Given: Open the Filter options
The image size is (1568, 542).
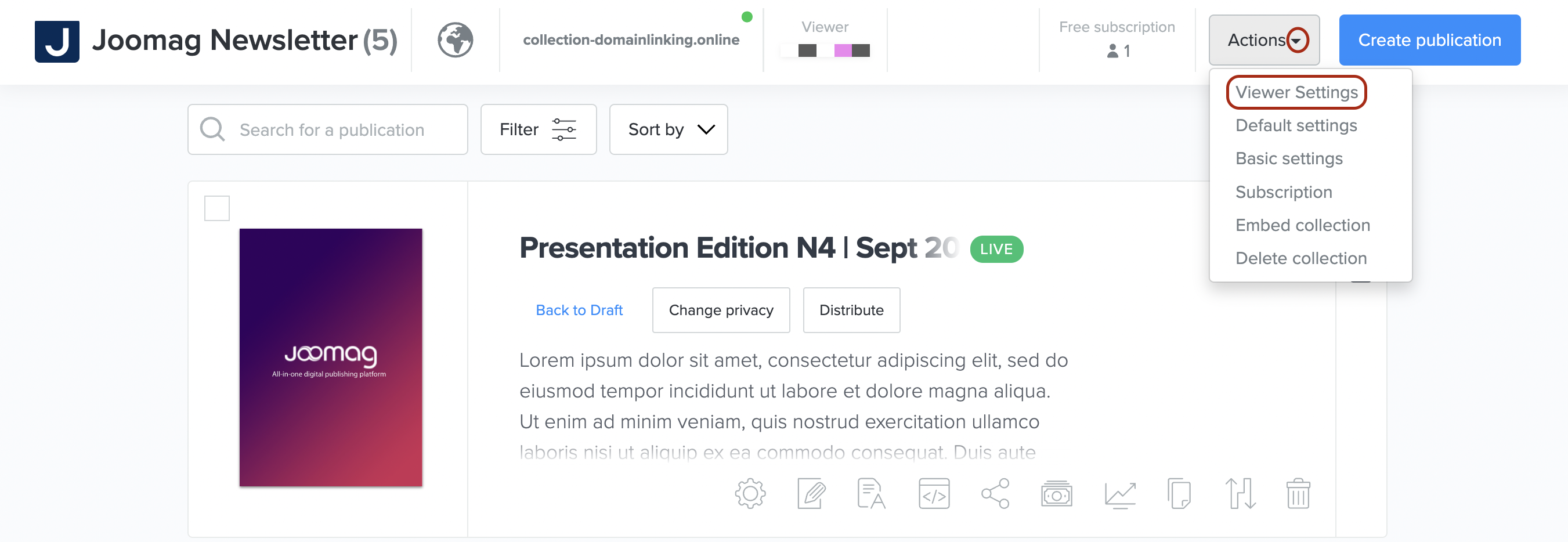Looking at the screenshot, I should tap(538, 130).
